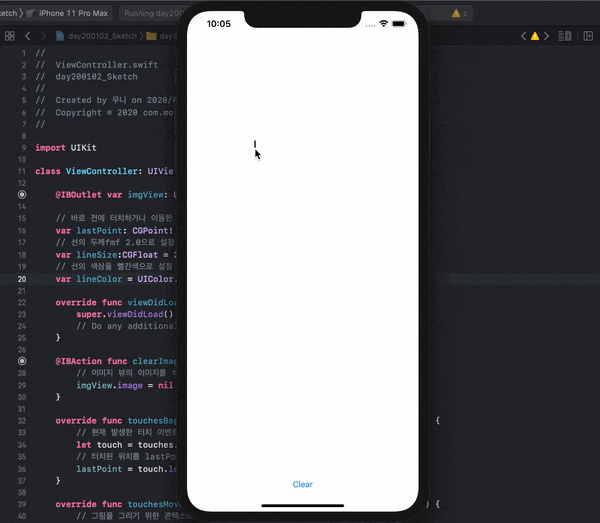Click 'override func touchesMov' on line 39

(x=117, y=504)
